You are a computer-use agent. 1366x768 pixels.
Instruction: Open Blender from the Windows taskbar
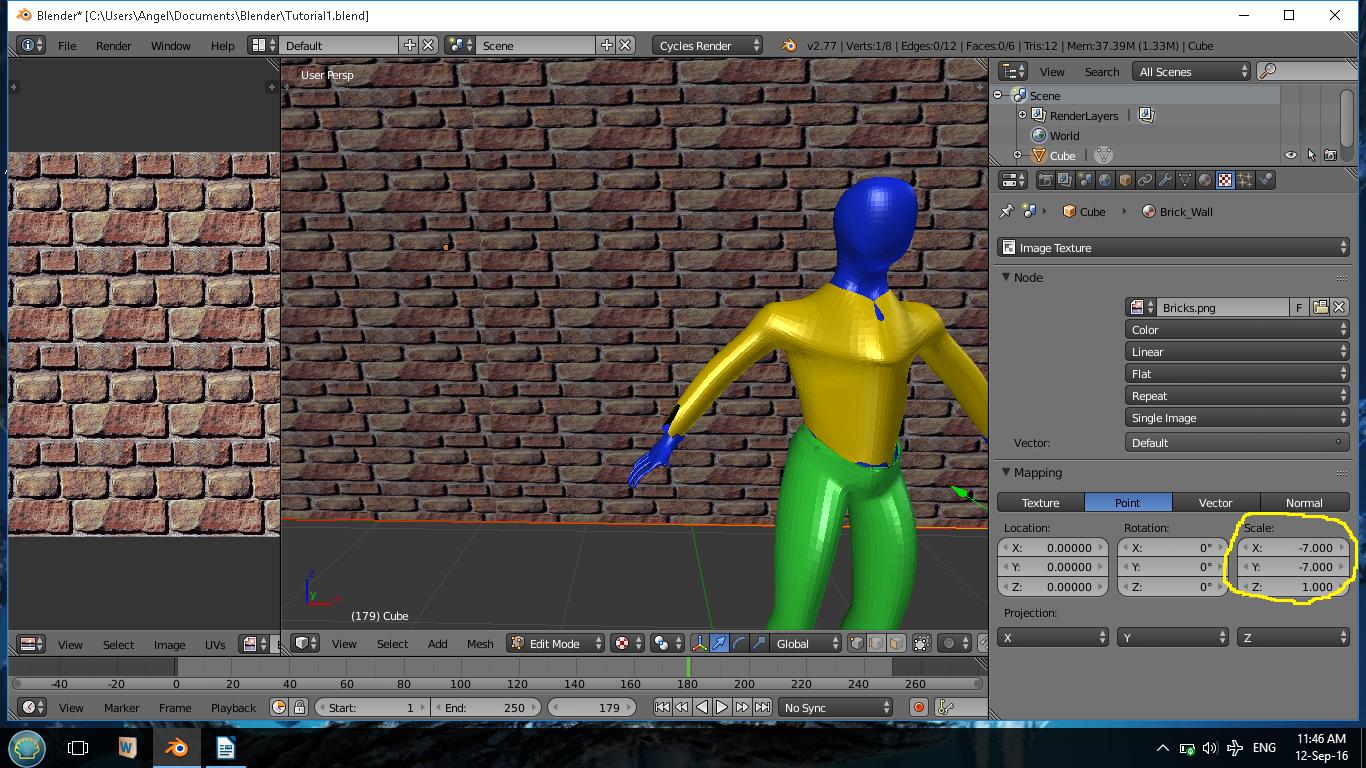coord(176,747)
